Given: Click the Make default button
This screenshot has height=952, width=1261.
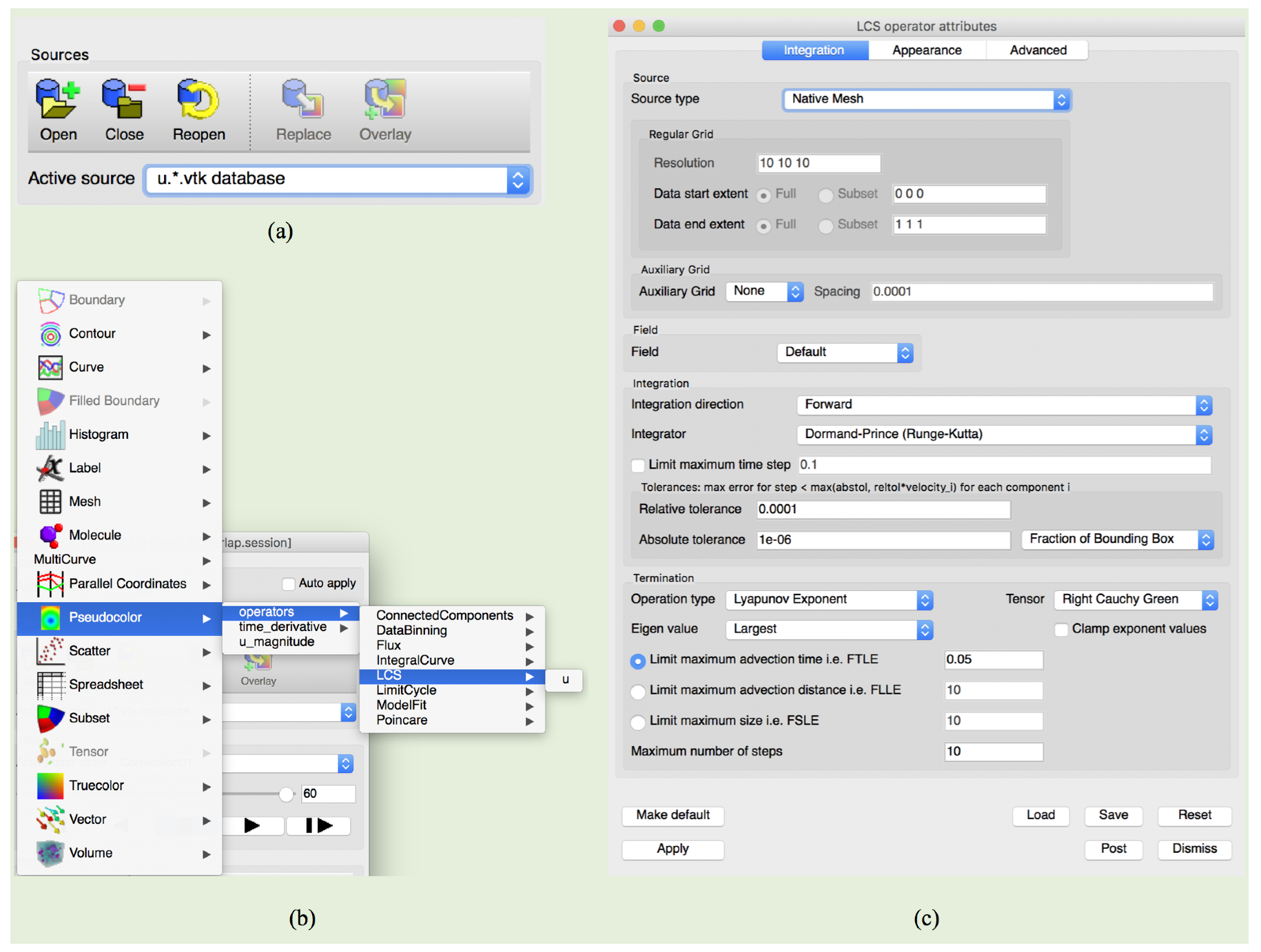Looking at the screenshot, I should [x=673, y=815].
